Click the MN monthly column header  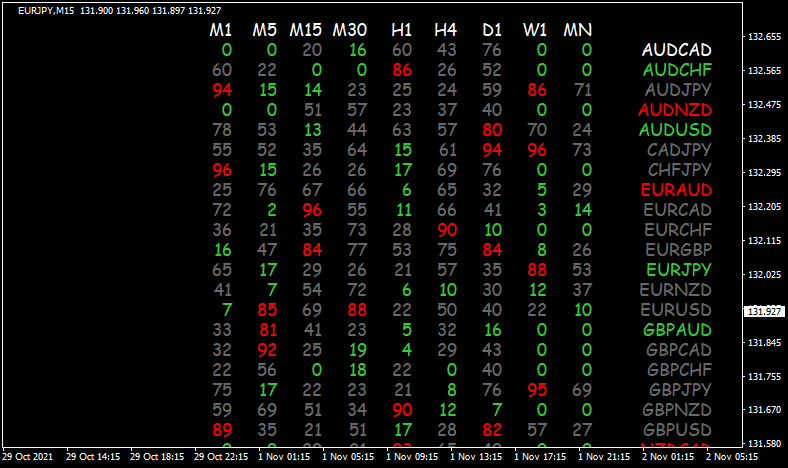[578, 30]
